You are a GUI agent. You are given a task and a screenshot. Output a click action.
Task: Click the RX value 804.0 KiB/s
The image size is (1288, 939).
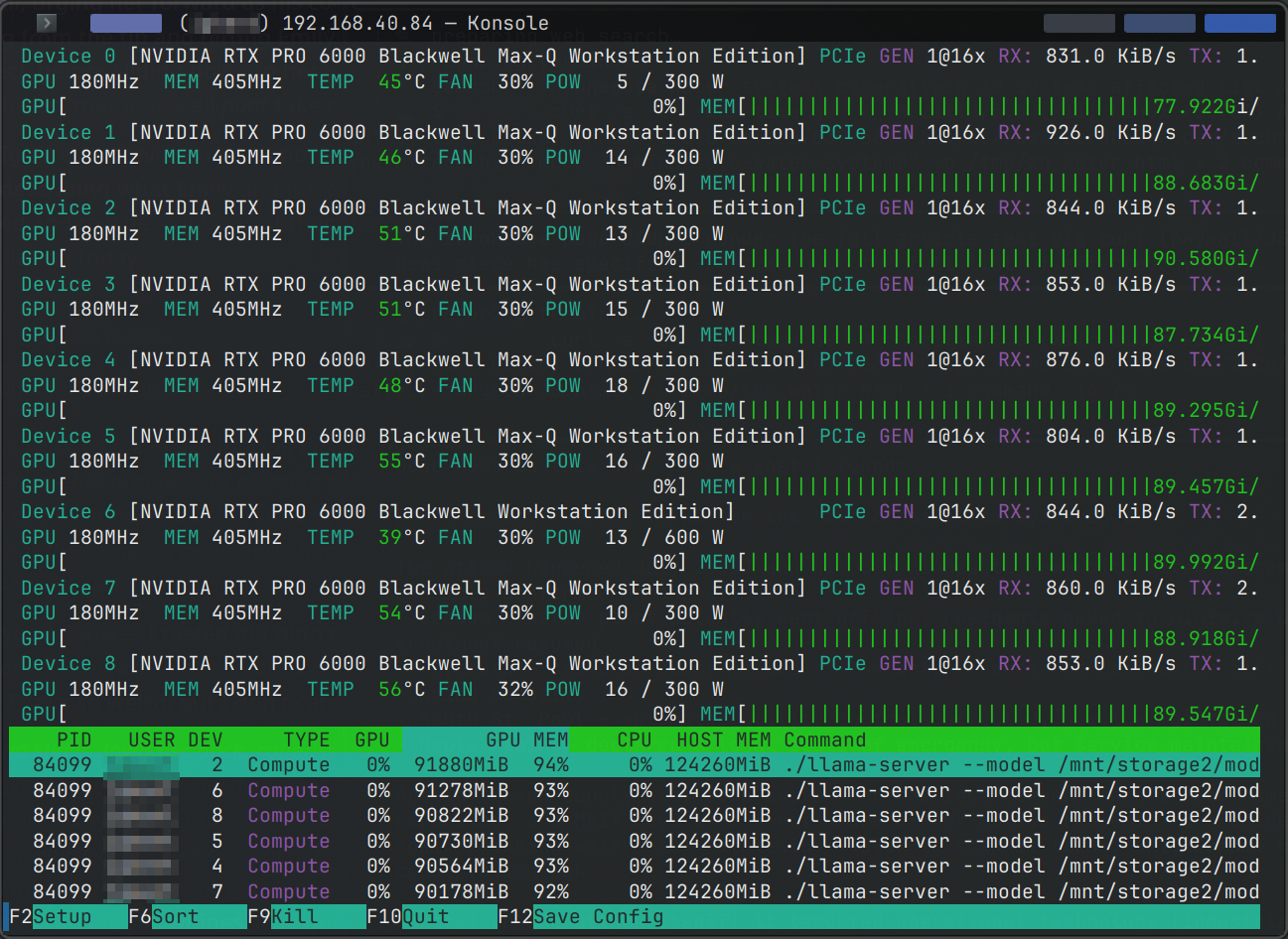1111,437
